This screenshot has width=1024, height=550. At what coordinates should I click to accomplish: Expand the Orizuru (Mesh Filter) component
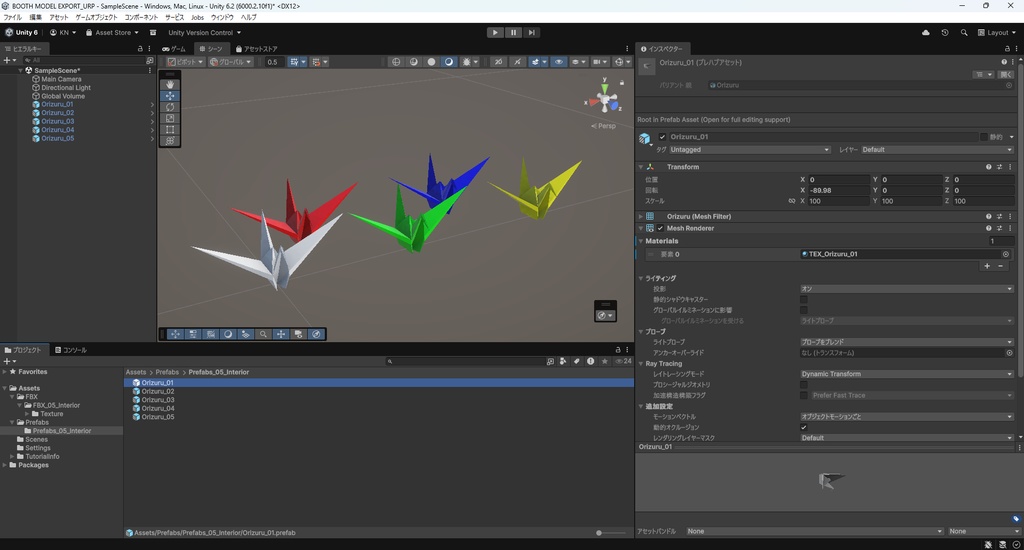pos(640,216)
